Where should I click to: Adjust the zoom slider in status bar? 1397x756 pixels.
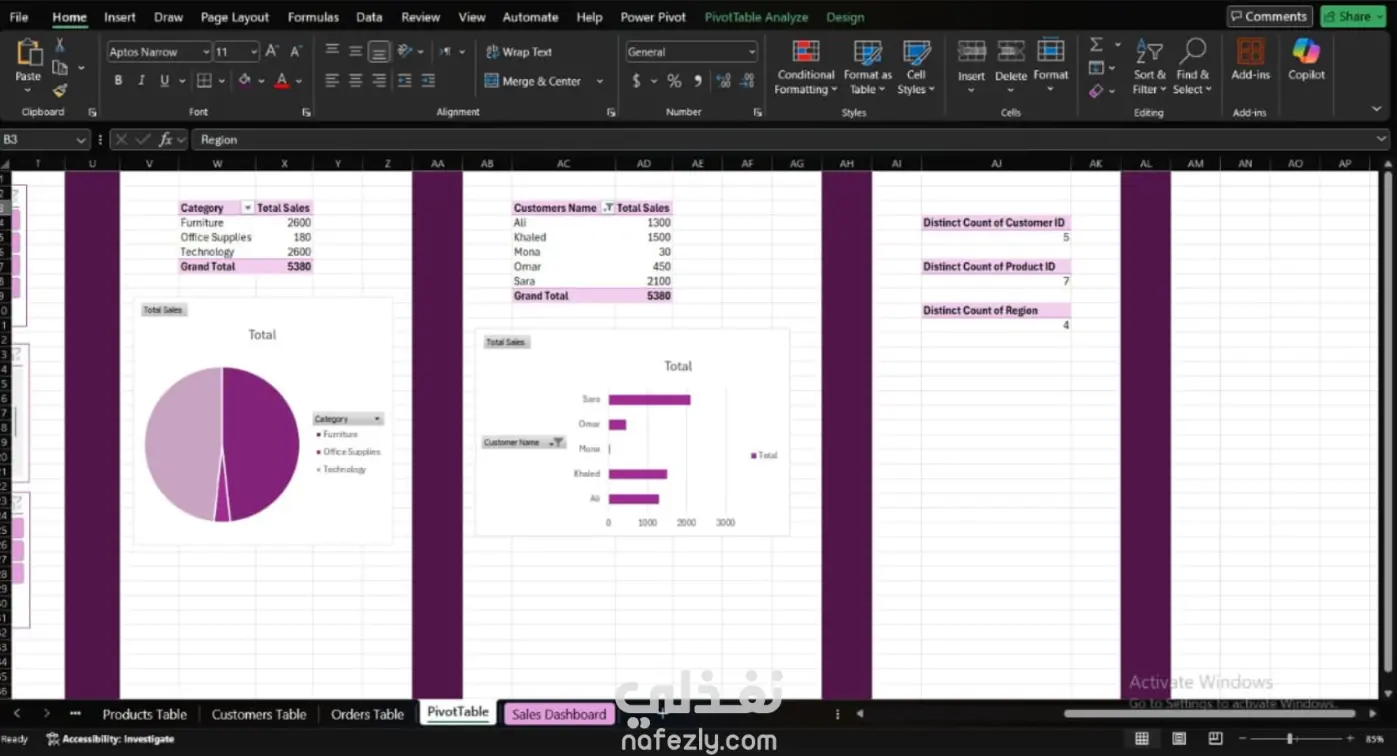tap(1290, 739)
